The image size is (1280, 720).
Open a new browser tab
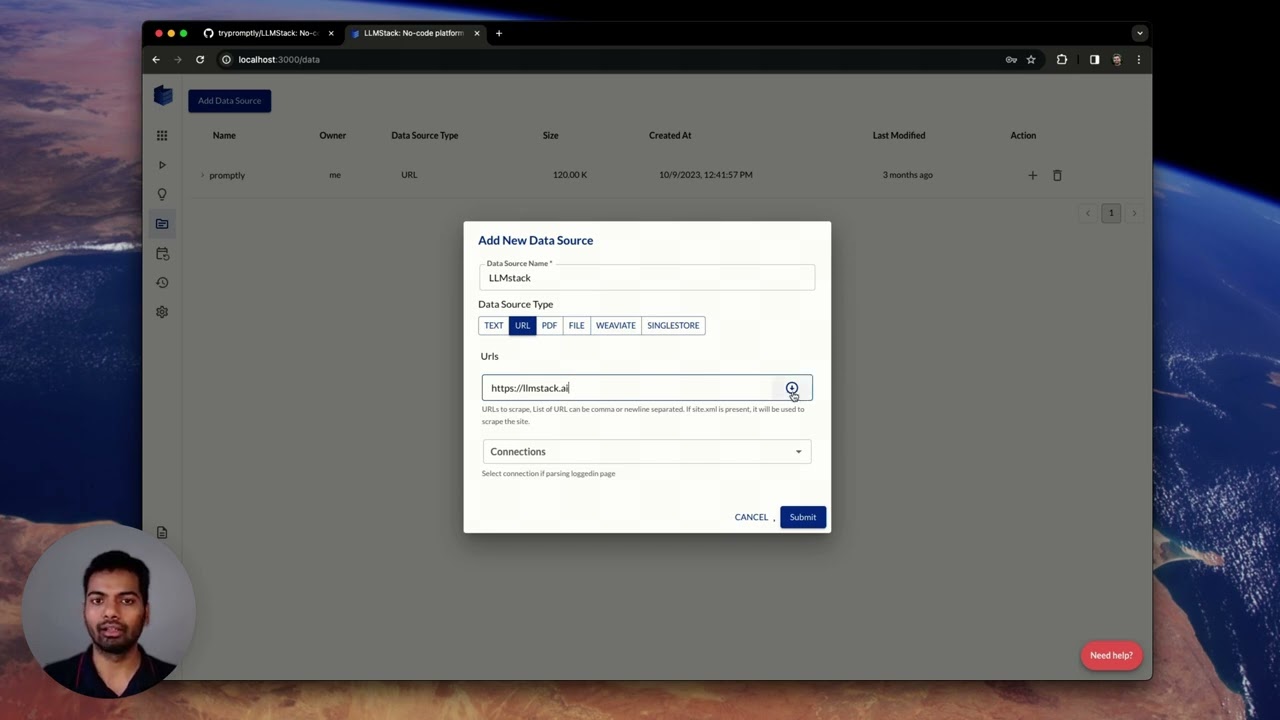(499, 33)
